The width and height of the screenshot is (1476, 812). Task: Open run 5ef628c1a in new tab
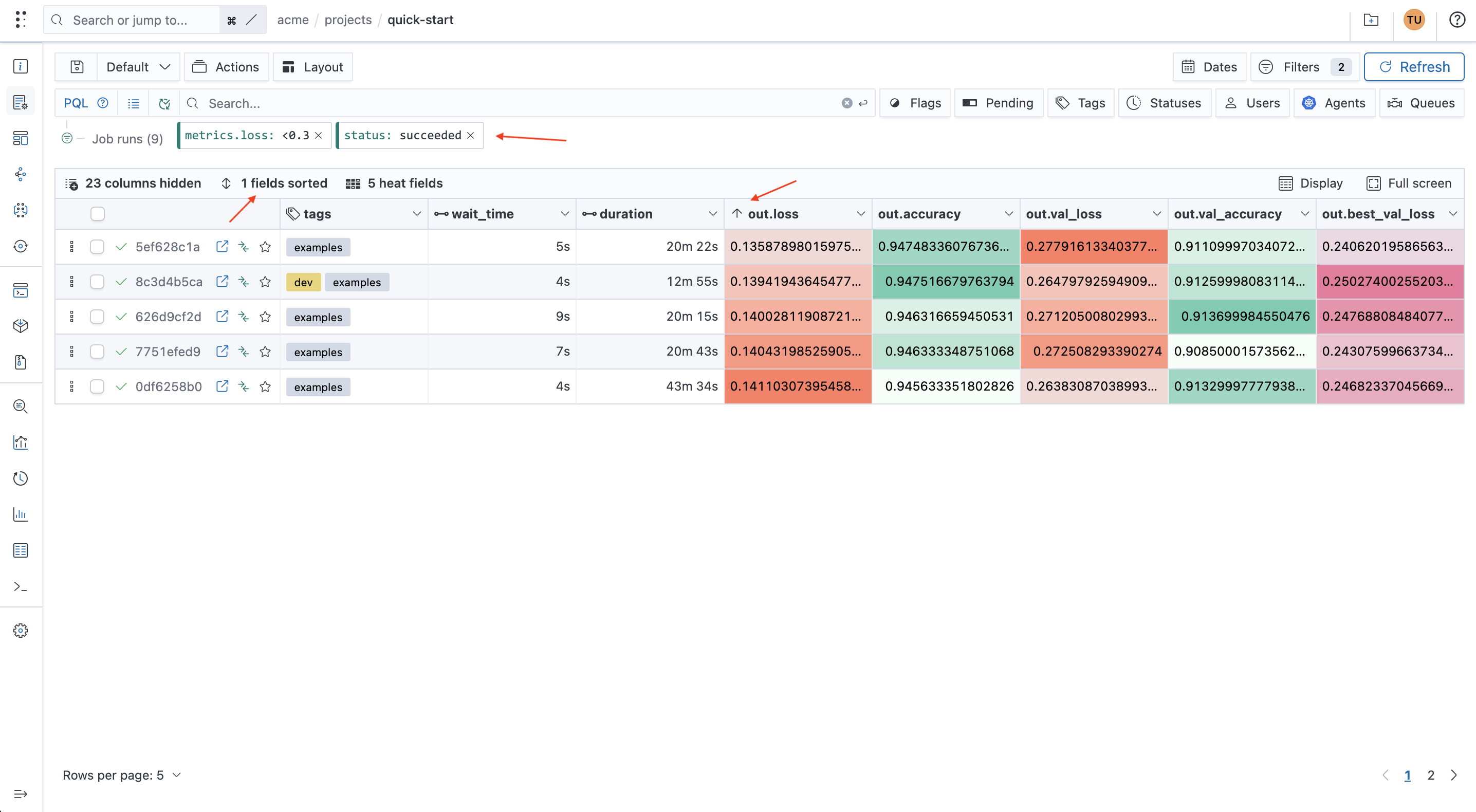223,246
